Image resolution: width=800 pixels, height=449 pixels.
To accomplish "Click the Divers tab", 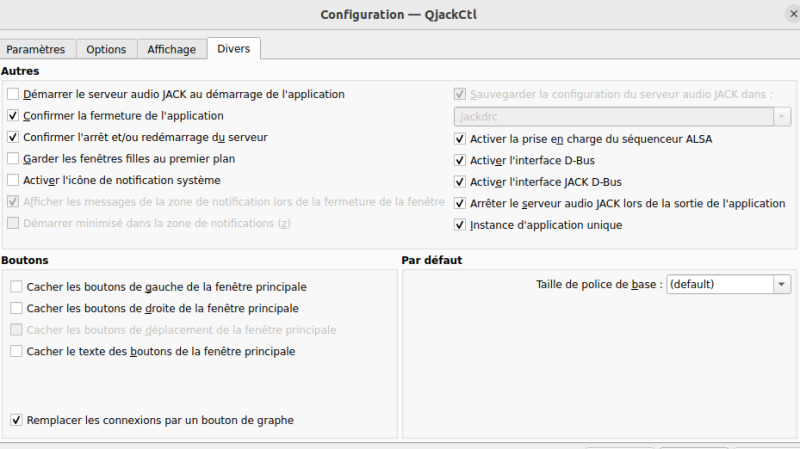I will [233, 48].
